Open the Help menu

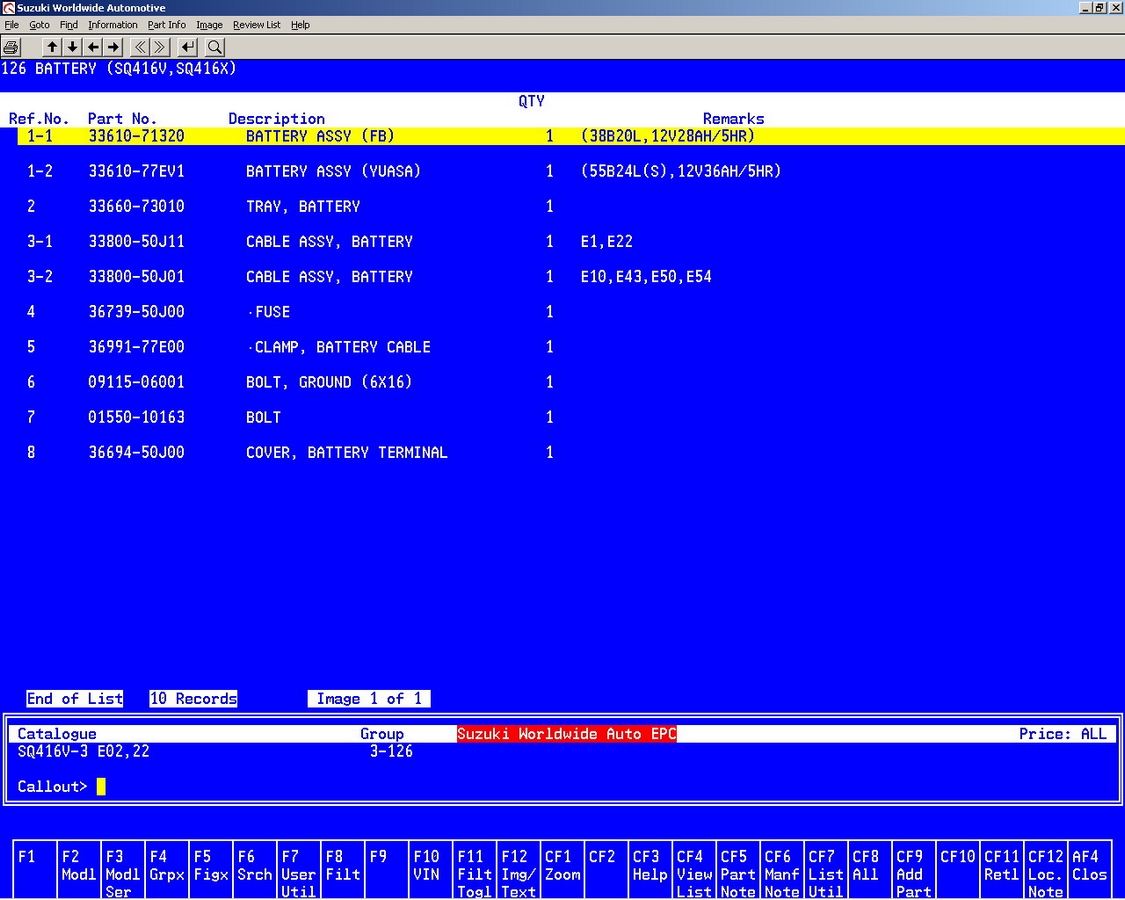pyautogui.click(x=300, y=24)
